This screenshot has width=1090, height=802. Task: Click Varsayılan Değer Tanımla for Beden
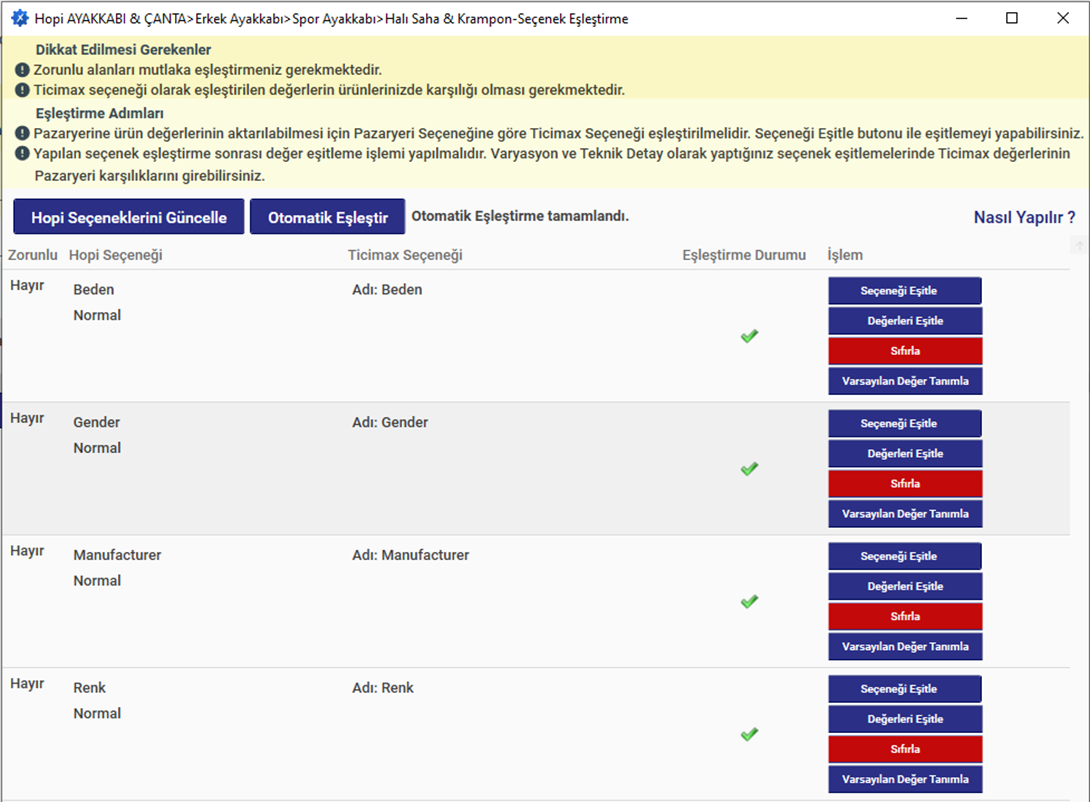tap(904, 381)
